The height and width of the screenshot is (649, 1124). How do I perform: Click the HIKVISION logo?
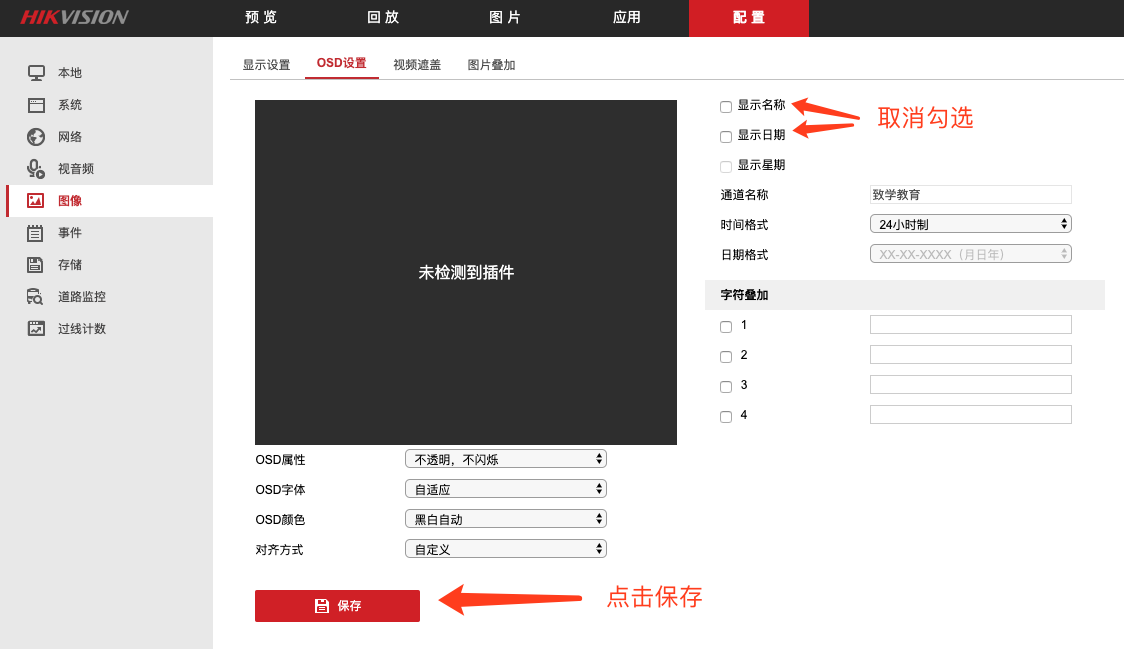[74, 18]
